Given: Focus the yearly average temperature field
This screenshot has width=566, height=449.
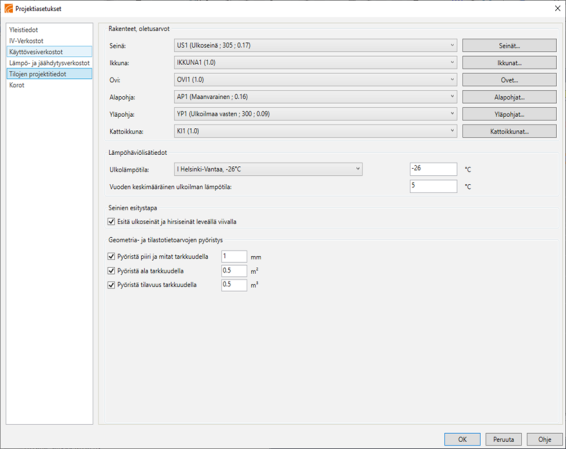Looking at the screenshot, I should [x=434, y=186].
